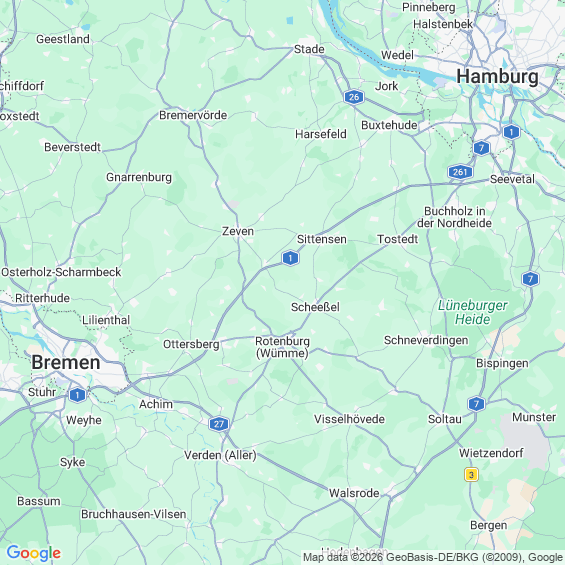Image resolution: width=565 pixels, height=565 pixels.
Task: Click the A7 shield near Soltau
Action: [476, 404]
